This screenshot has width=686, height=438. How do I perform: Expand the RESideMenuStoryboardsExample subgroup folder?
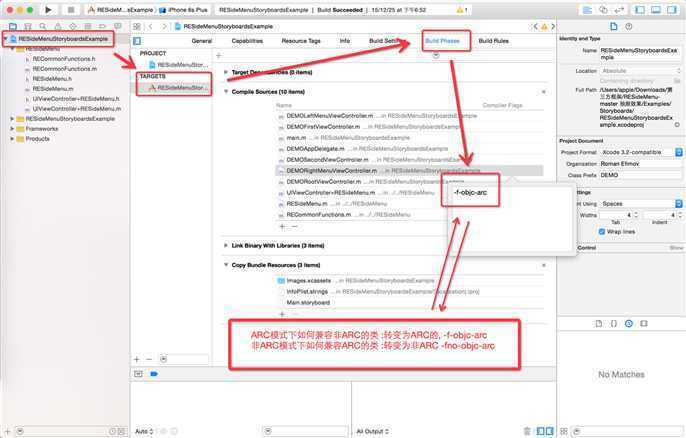click(x=12, y=119)
